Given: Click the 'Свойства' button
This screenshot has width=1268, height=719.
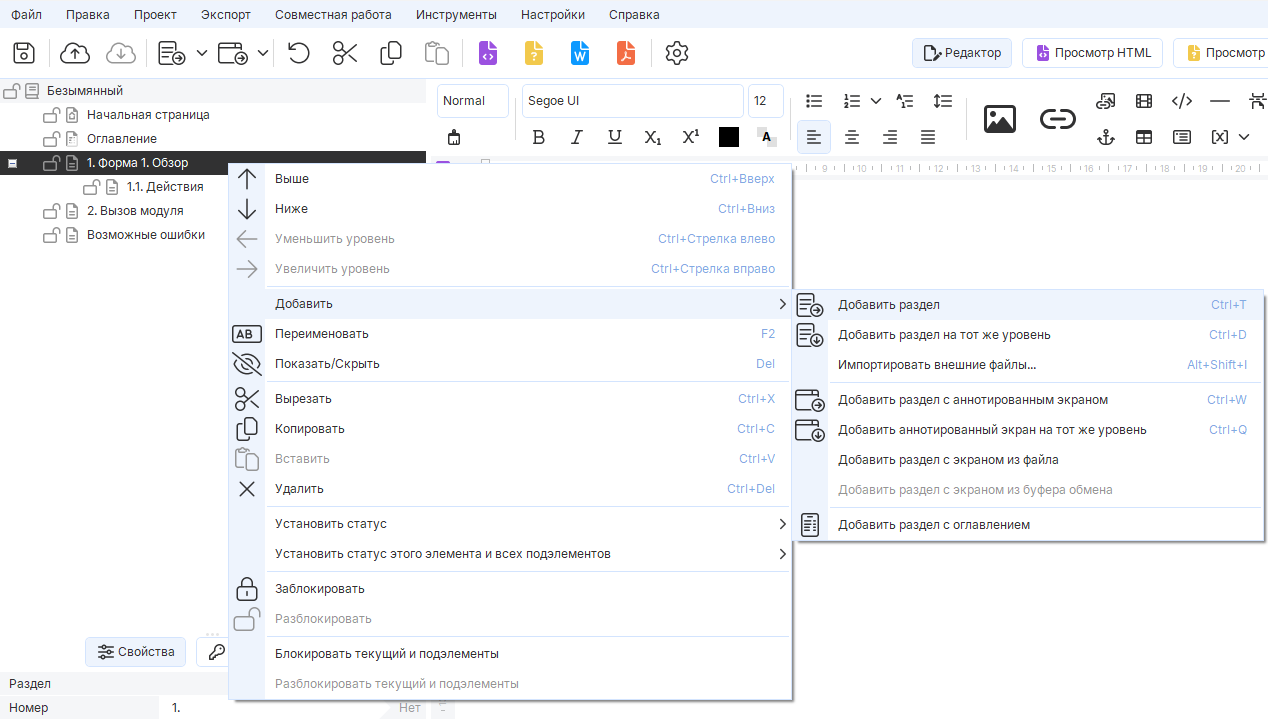Looking at the screenshot, I should click(x=136, y=652).
